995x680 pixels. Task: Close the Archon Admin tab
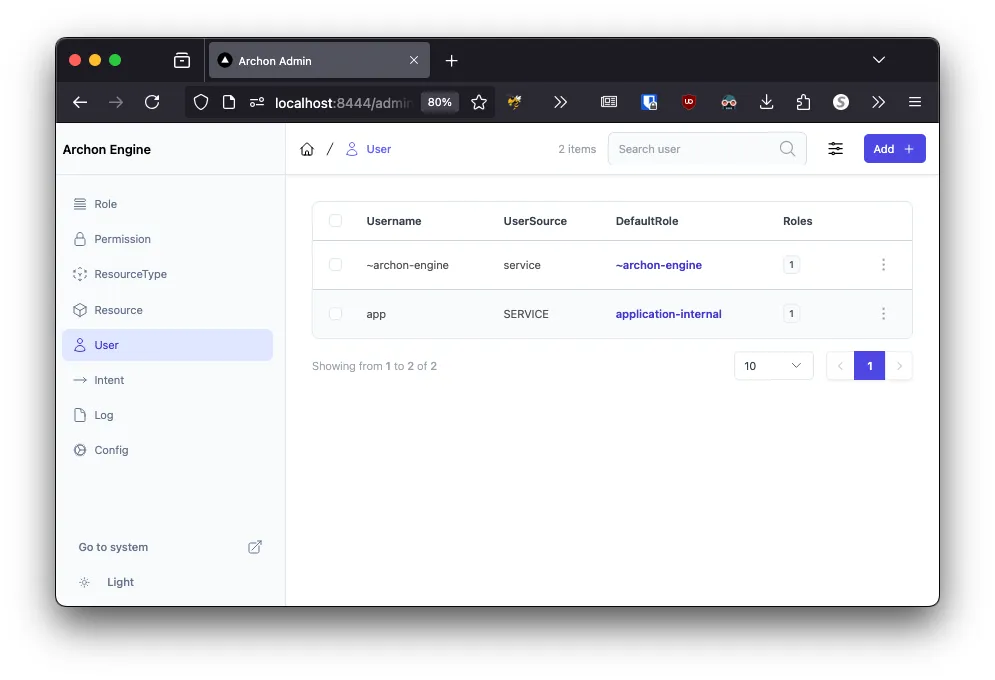[x=414, y=60]
